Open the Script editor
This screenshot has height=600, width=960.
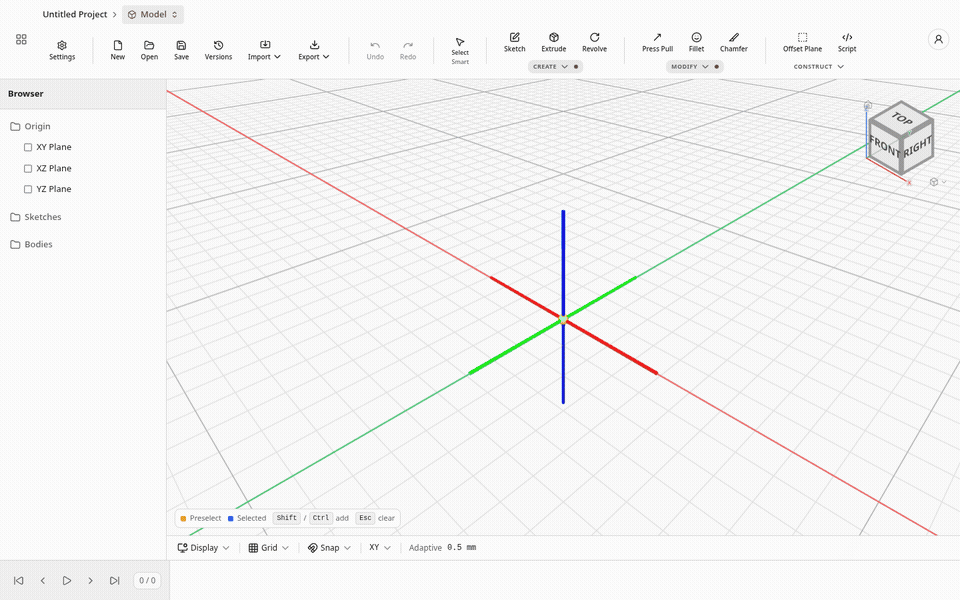[x=847, y=42]
